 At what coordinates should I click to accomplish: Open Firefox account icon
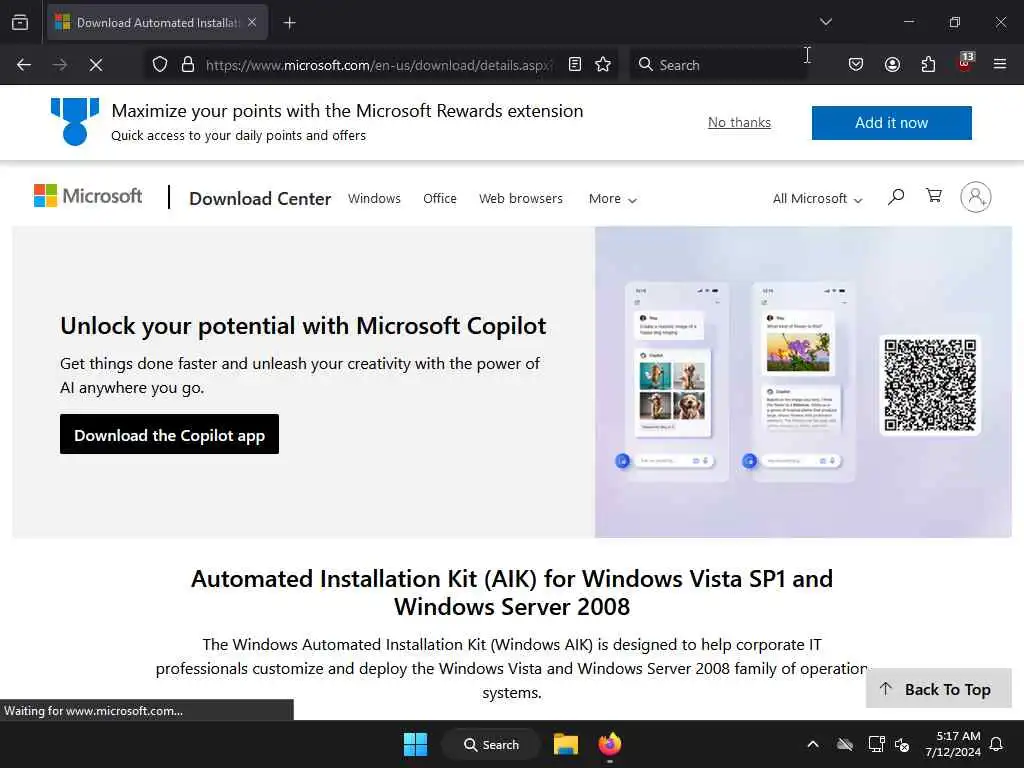point(892,64)
